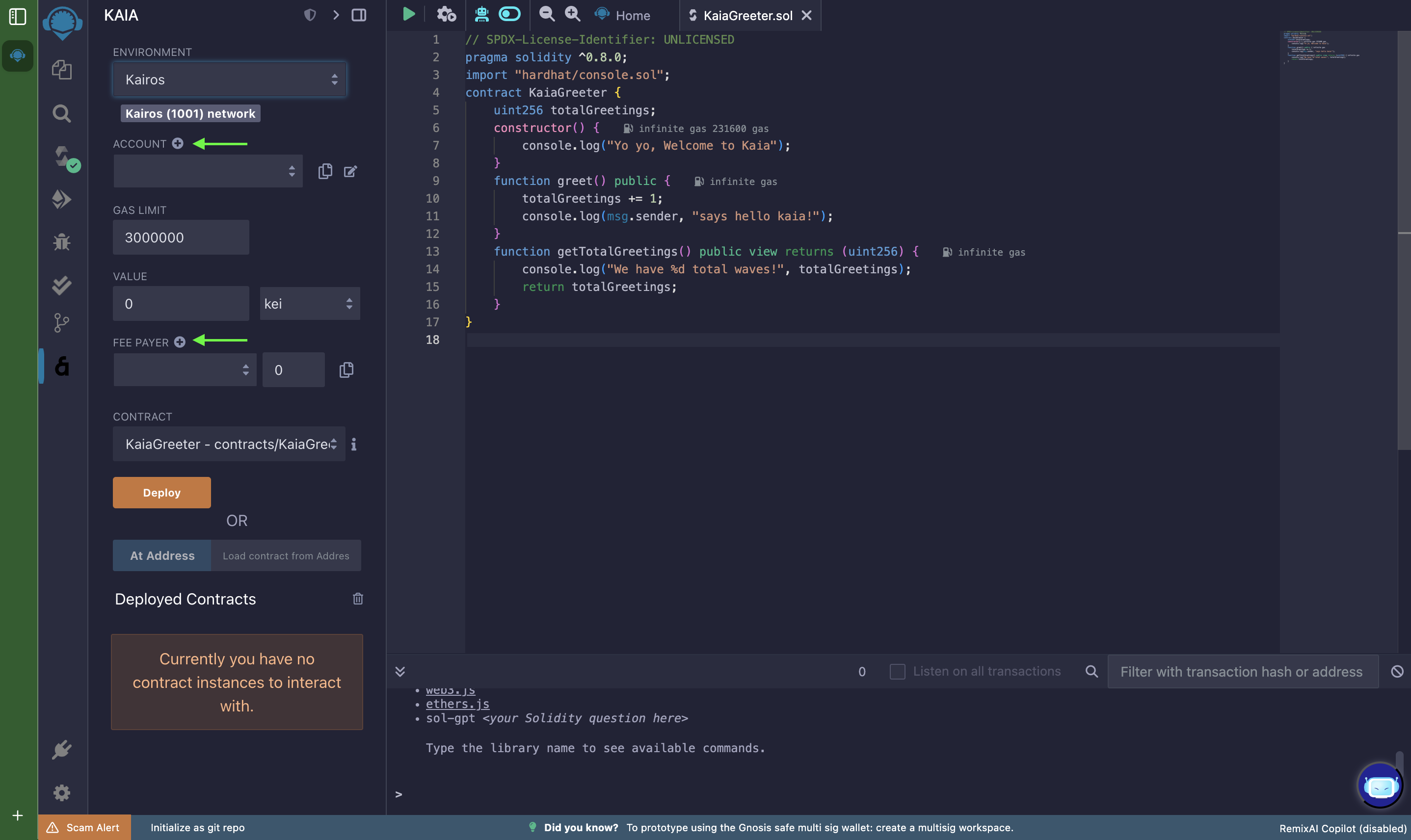Open the Account selection dropdown
This screenshot has width=1411, height=840.
208,171
